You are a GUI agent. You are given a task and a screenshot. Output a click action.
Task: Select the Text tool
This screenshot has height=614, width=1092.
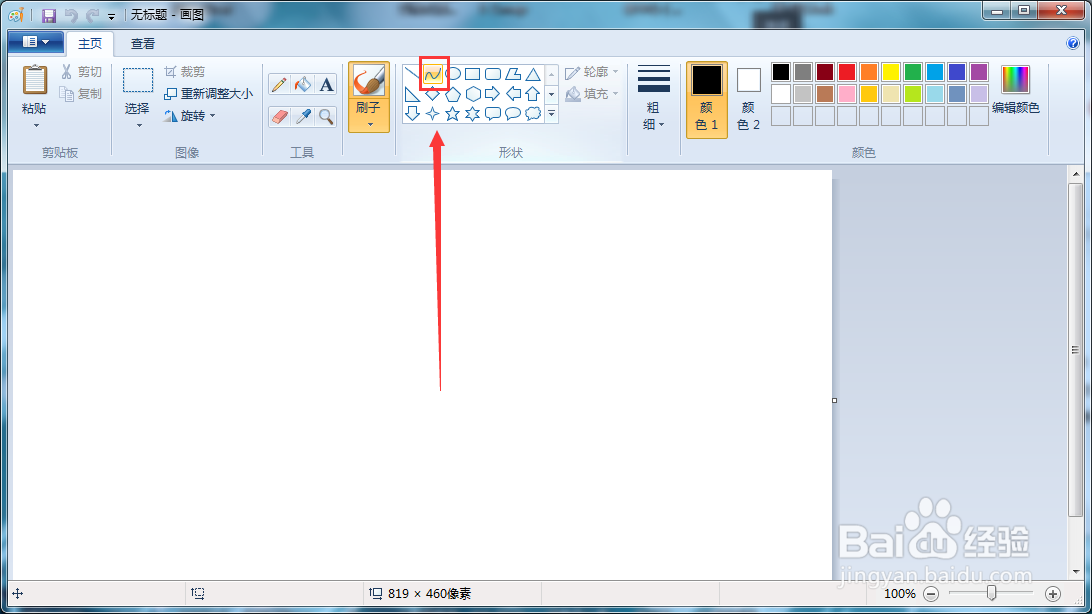pyautogui.click(x=326, y=85)
